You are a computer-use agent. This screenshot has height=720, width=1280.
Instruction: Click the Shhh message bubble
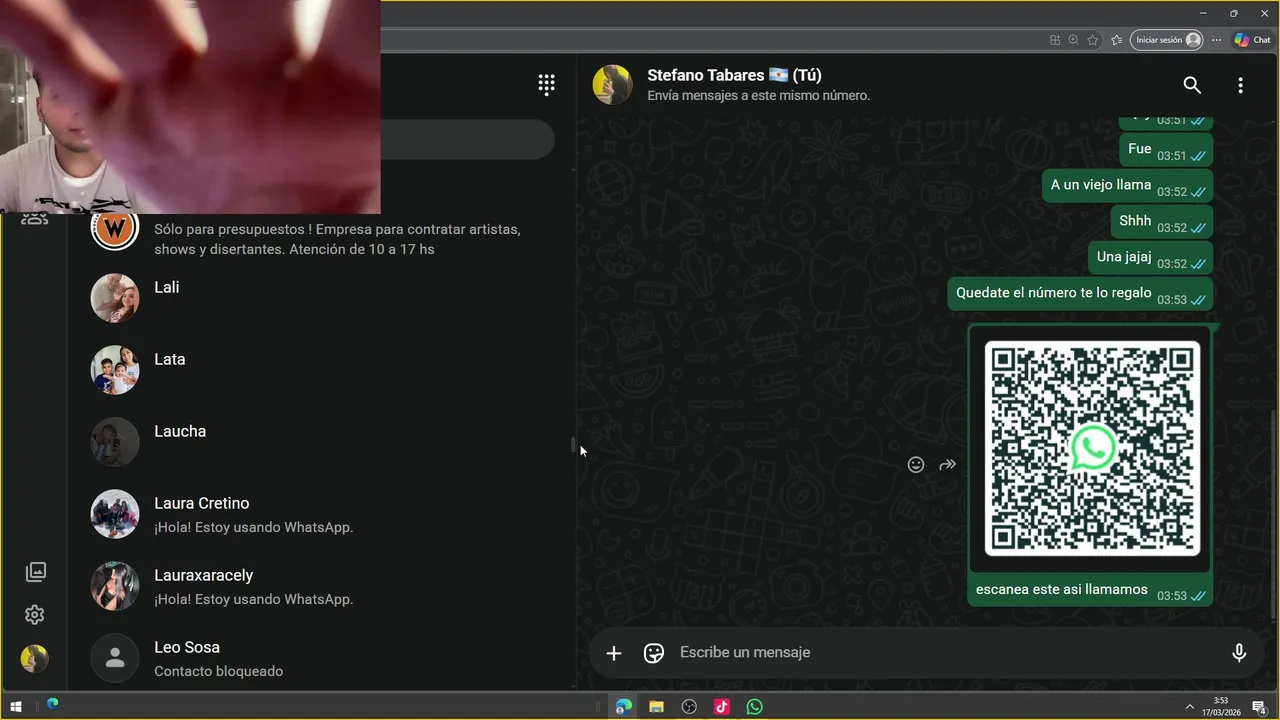point(1161,221)
